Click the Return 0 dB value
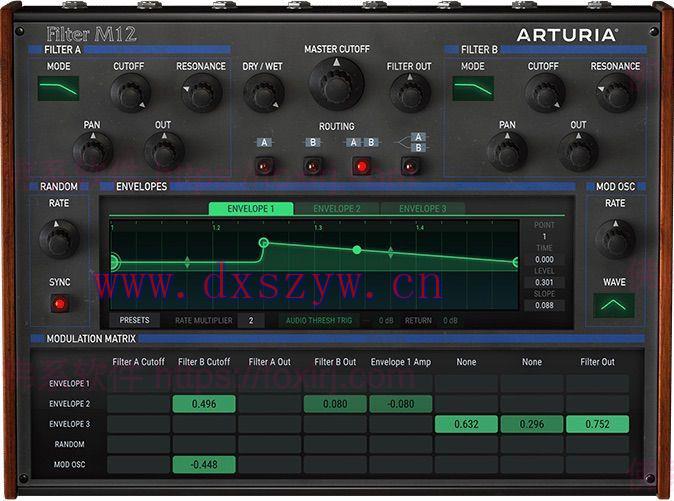674x501 pixels. point(450,321)
